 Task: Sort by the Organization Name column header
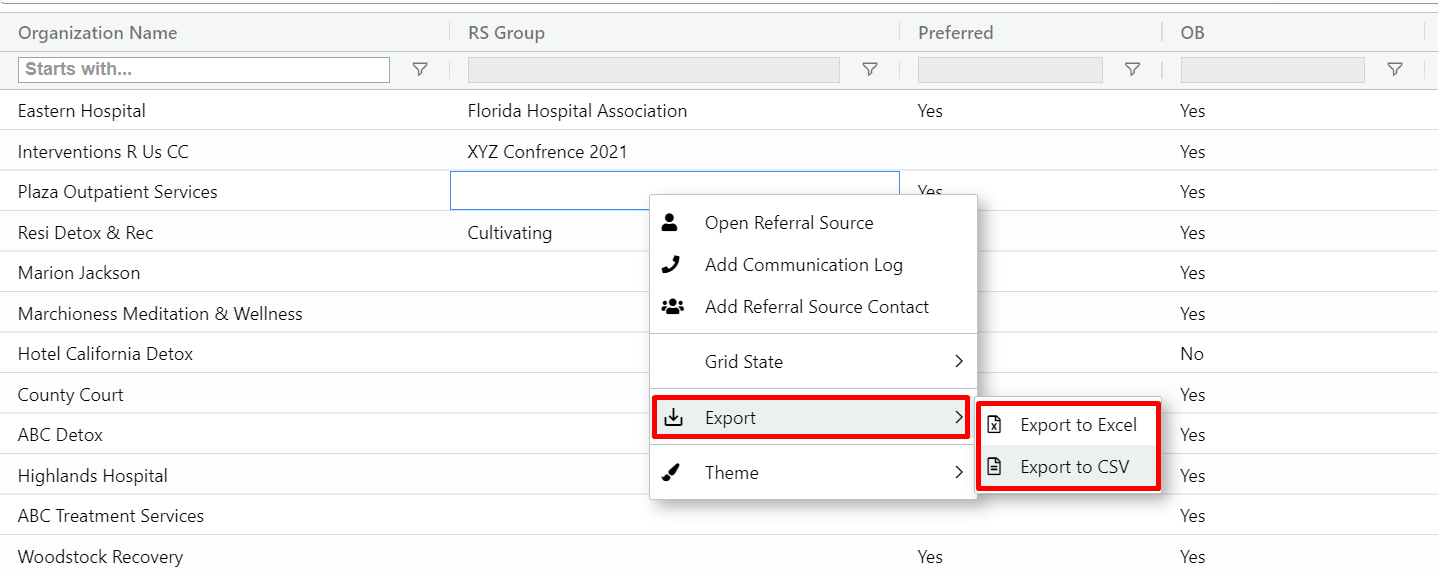click(x=97, y=33)
